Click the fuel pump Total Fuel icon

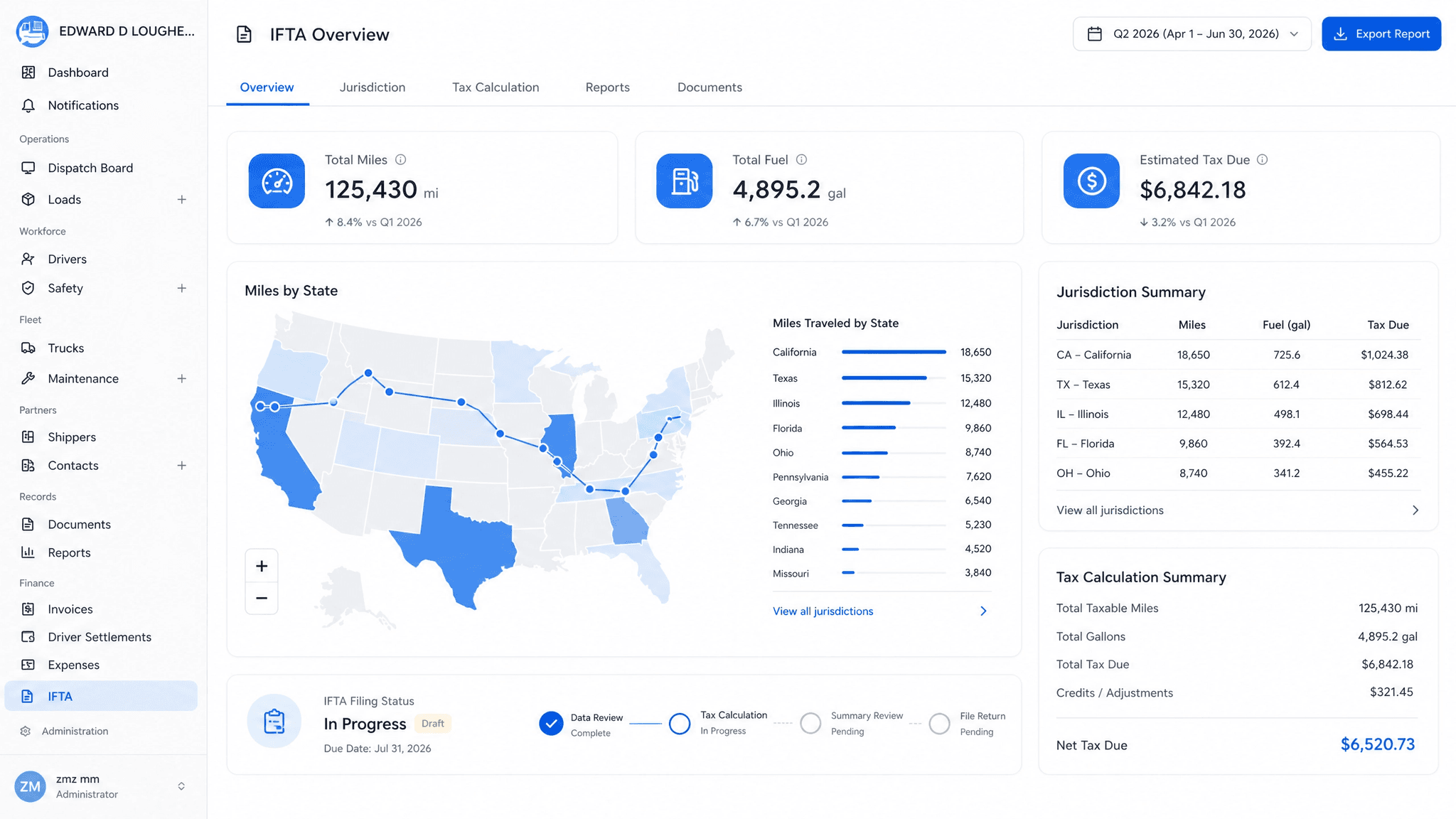(685, 181)
